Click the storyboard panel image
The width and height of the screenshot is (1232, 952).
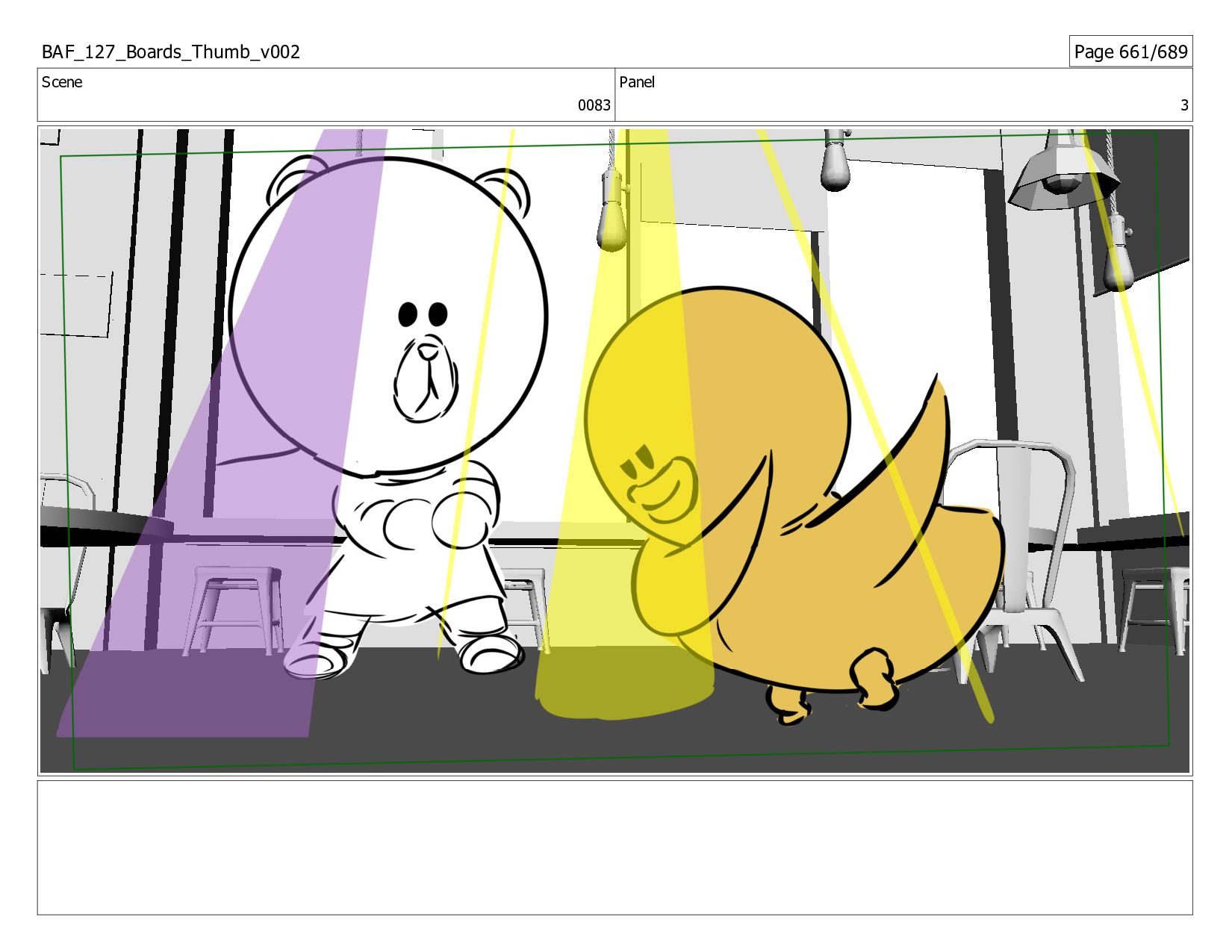(x=615, y=451)
